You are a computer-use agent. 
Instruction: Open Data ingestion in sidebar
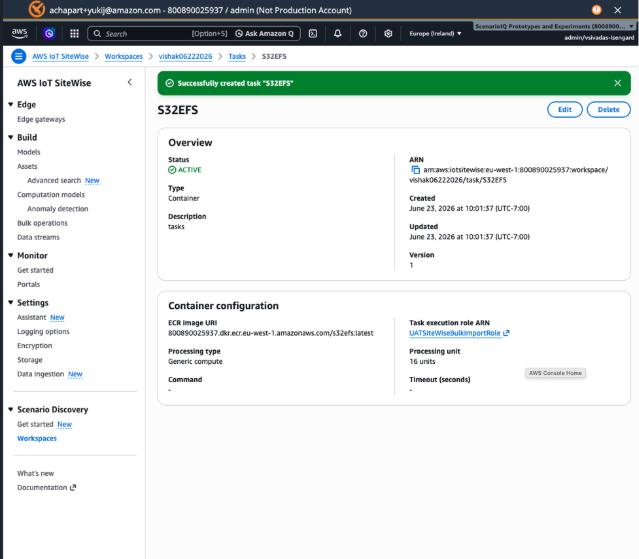click(40, 374)
